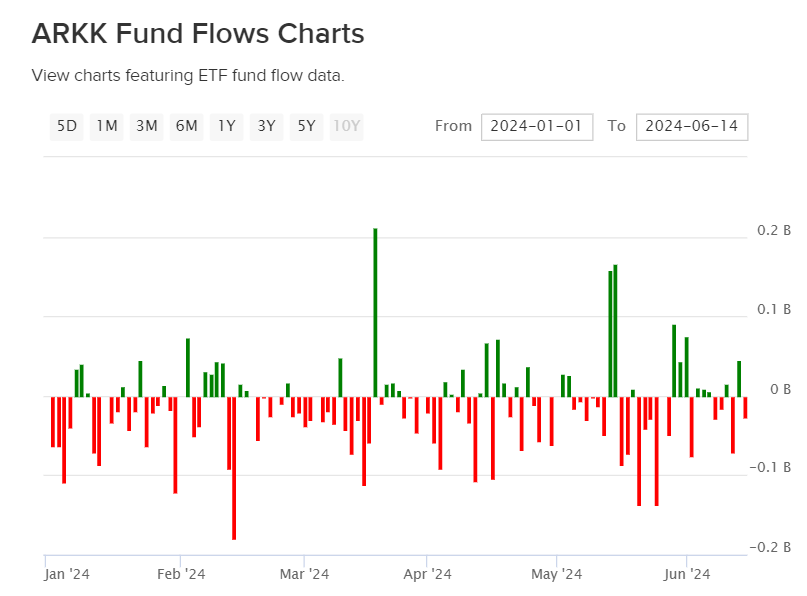Select the 1M time range button
The width and height of the screenshot is (807, 596).
pyautogui.click(x=106, y=126)
